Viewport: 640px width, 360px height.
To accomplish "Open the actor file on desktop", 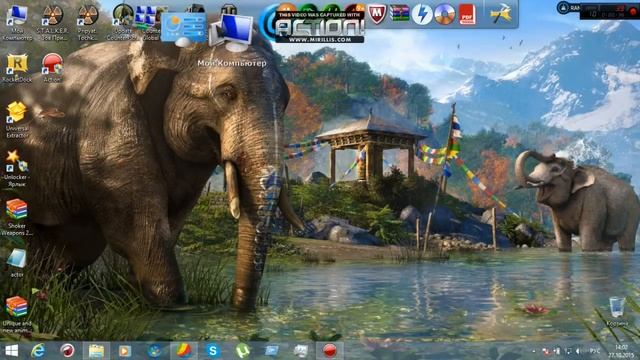I will point(17,263).
